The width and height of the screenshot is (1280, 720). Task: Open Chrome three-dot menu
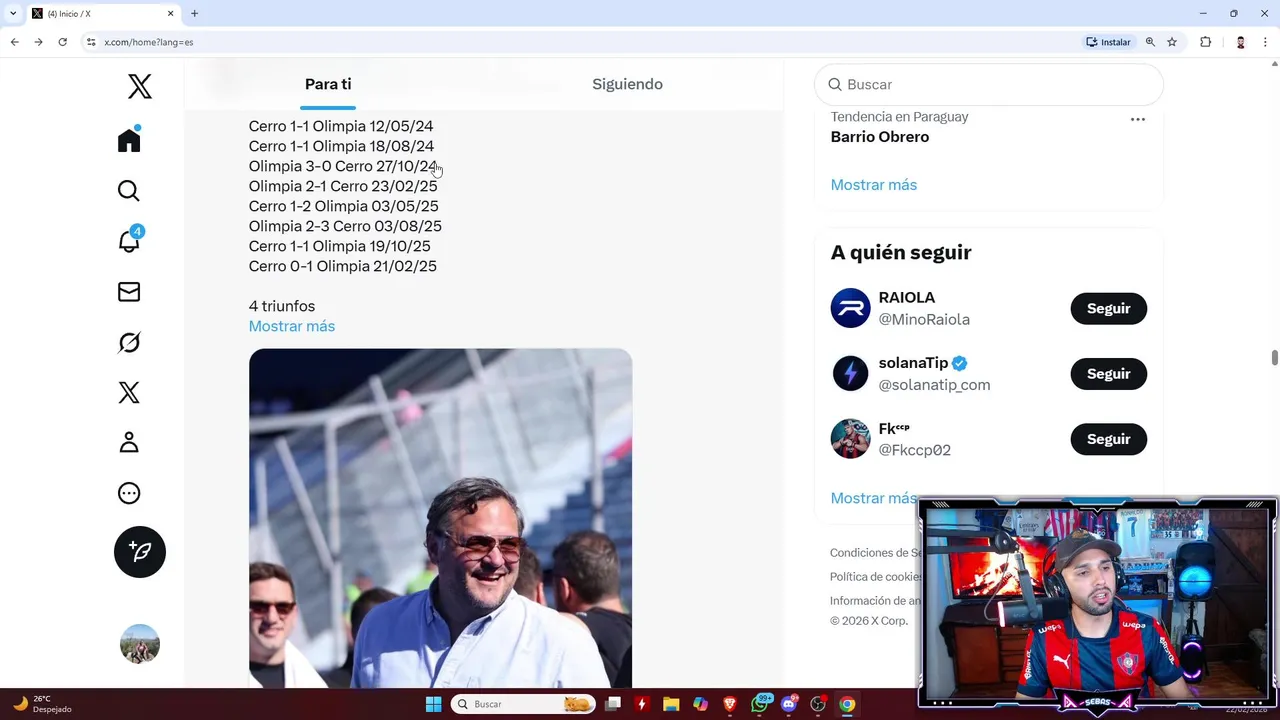click(1266, 42)
